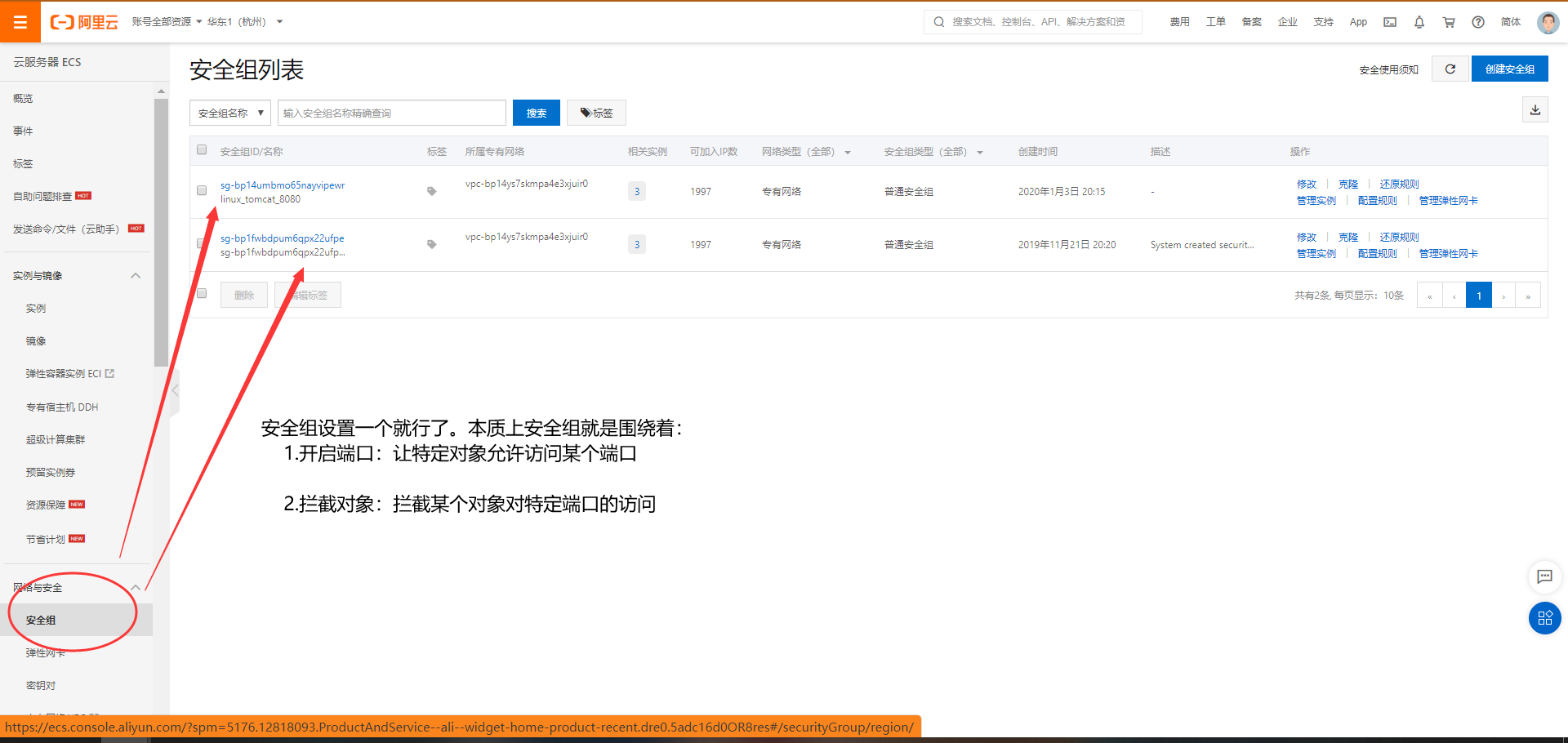Image resolution: width=1568 pixels, height=743 pixels.
Task: Open region 华东1（杭州） dropdown
Action: [245, 22]
